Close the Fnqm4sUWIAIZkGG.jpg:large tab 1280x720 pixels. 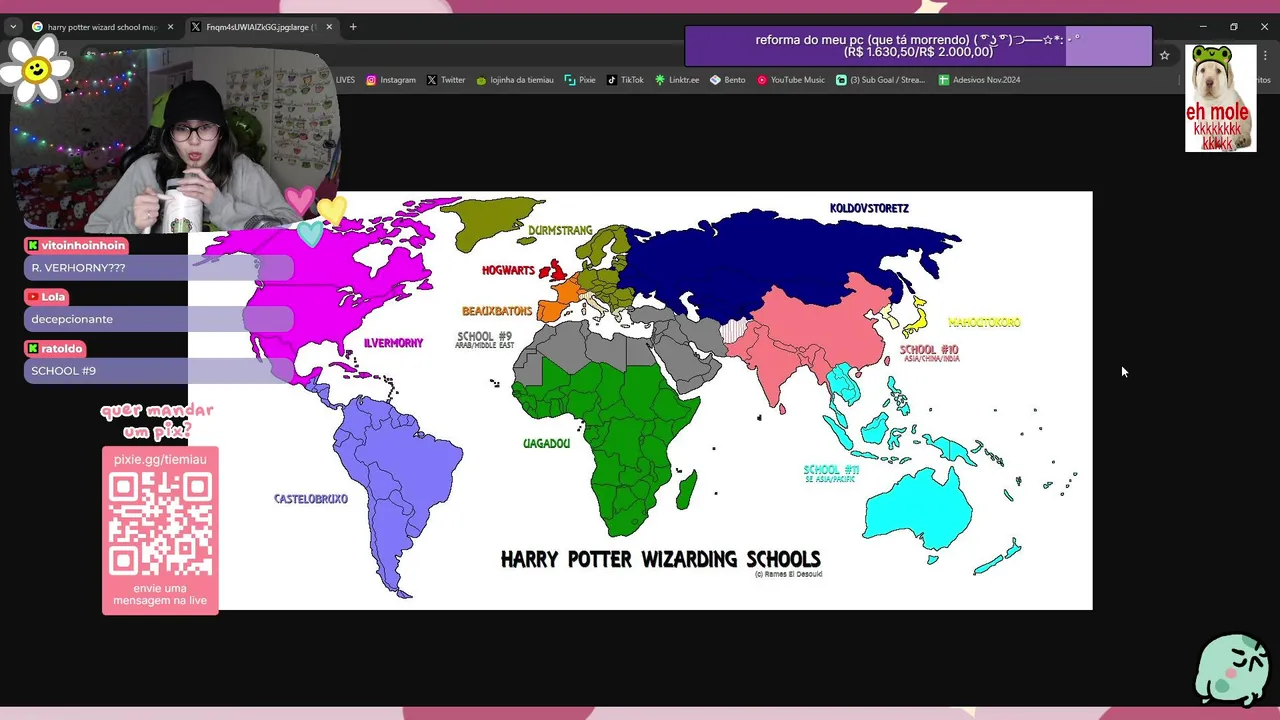(329, 27)
